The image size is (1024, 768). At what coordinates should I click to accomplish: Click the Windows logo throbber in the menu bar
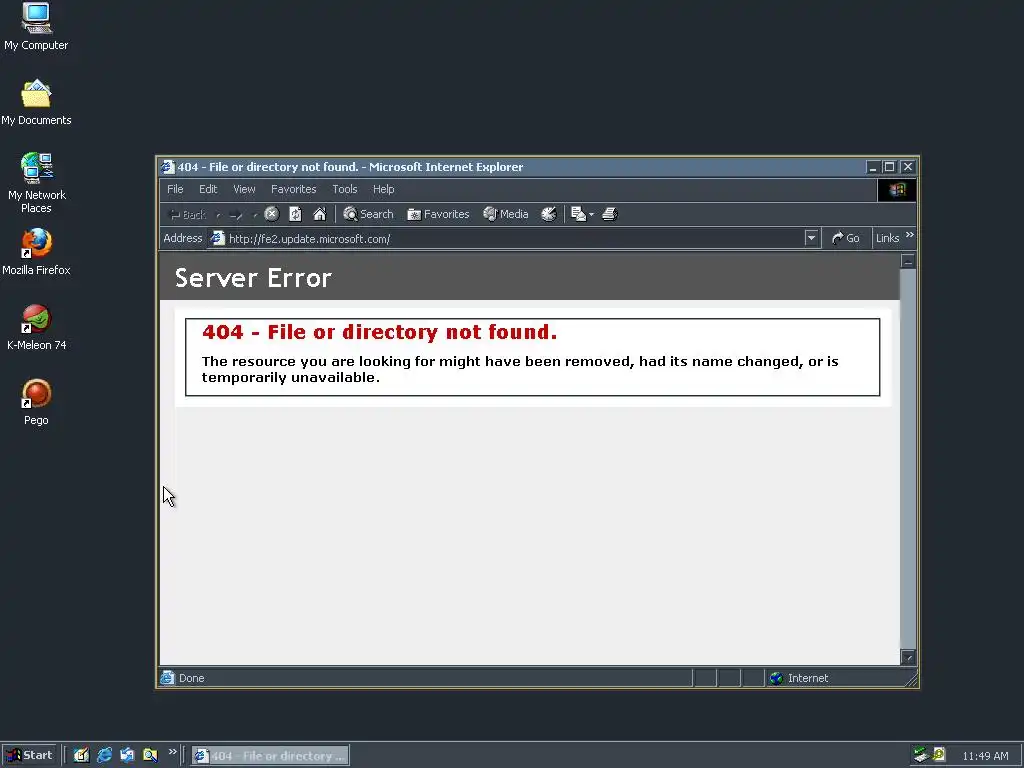(897, 189)
